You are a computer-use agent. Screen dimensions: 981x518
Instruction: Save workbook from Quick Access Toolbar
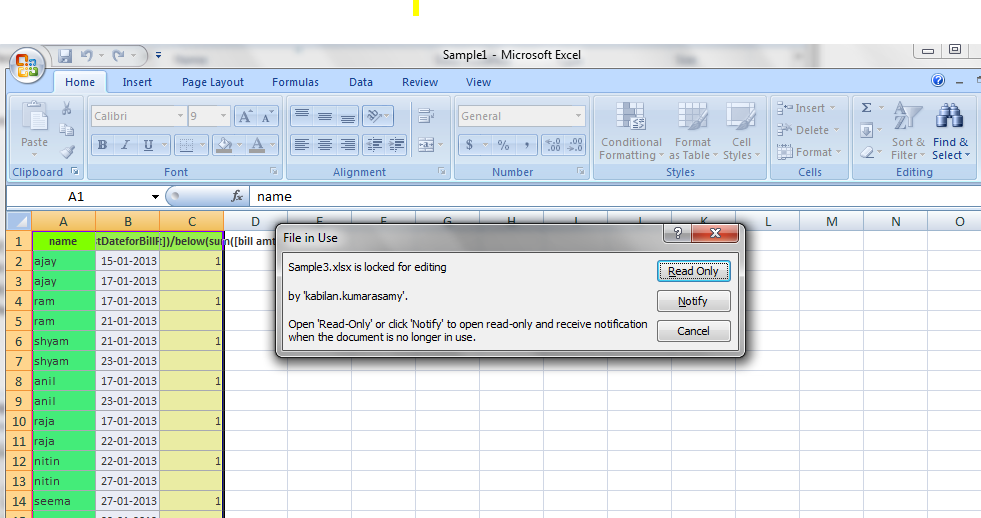pos(65,56)
